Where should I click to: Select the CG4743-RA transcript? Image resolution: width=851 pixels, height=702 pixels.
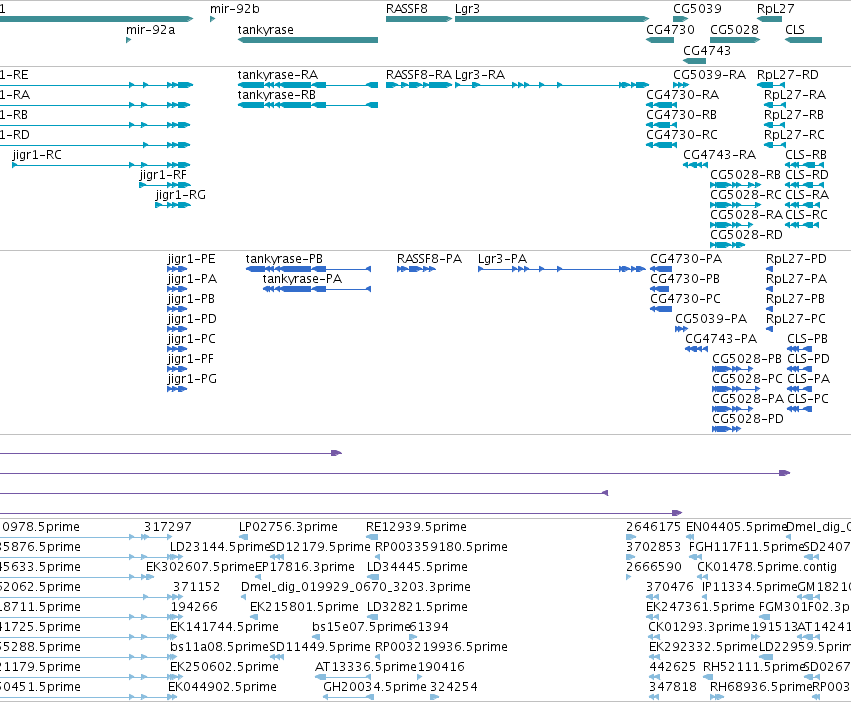[x=695, y=166]
